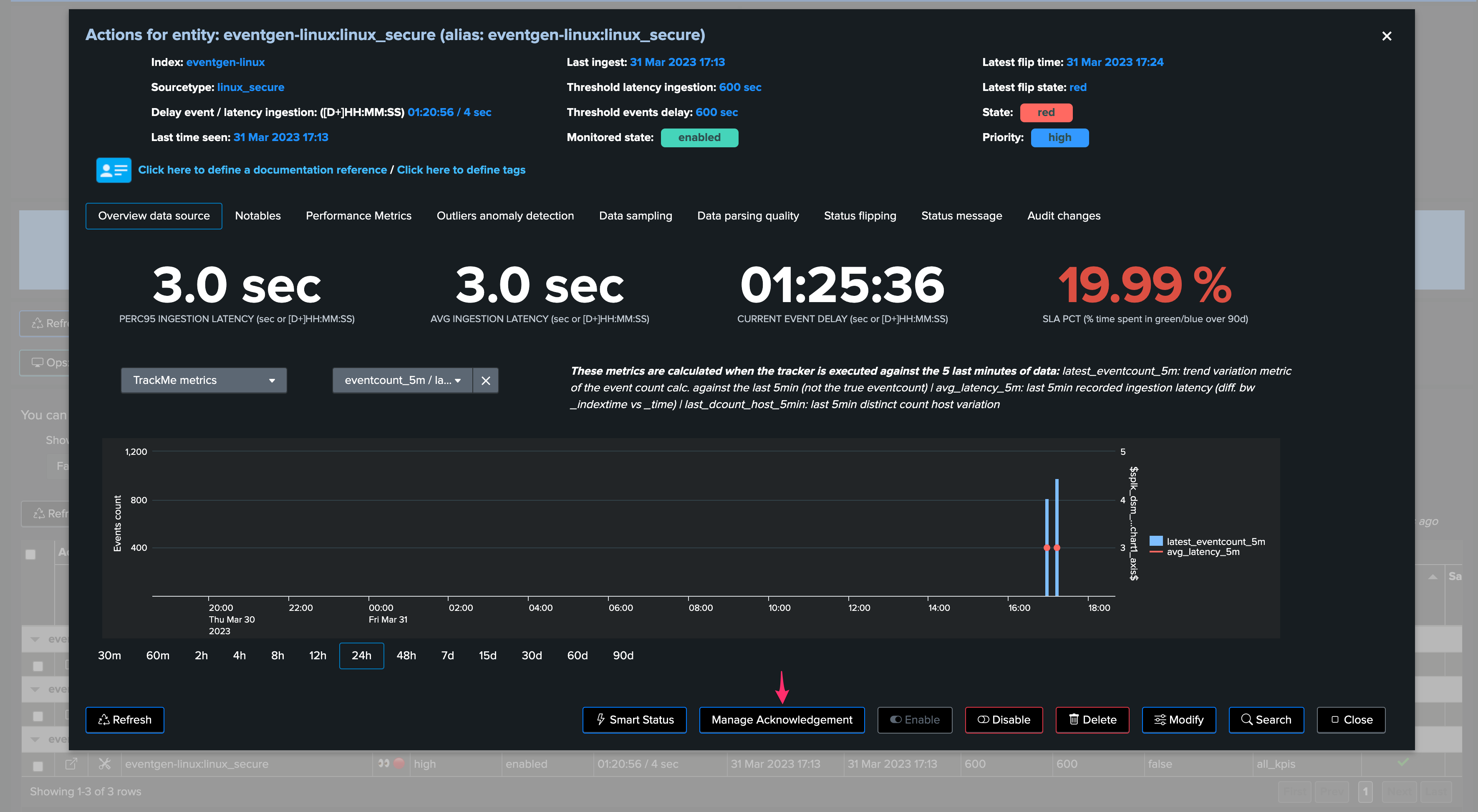Click the Close button at bottom
The width and height of the screenshot is (1478, 812).
tap(1351, 720)
